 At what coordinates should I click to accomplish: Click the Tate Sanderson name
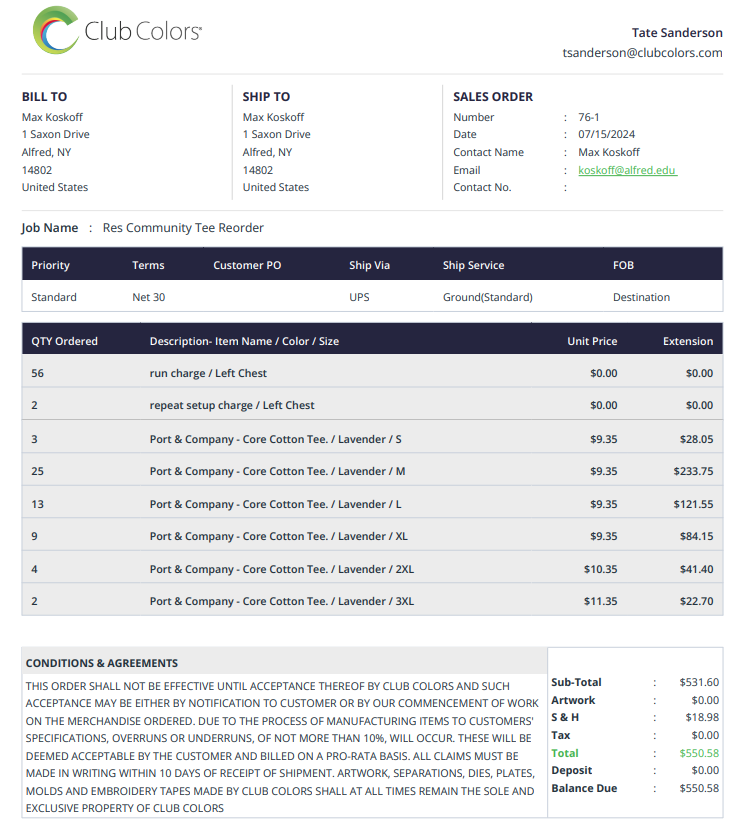click(677, 33)
